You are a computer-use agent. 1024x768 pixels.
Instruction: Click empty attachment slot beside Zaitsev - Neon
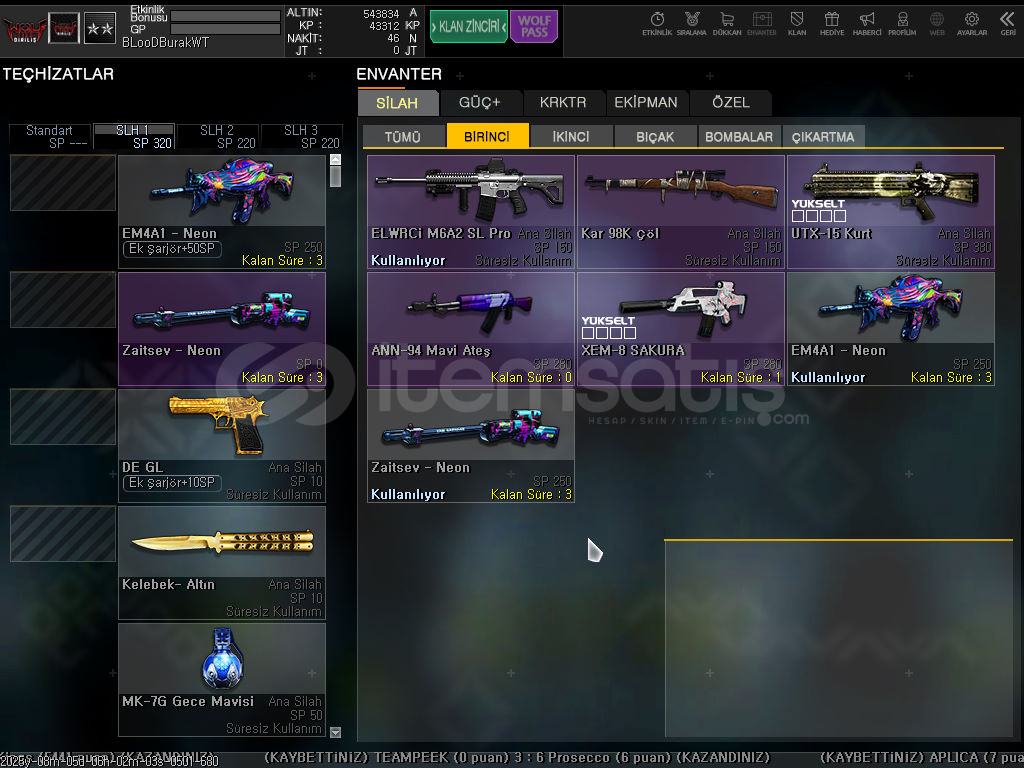point(63,300)
